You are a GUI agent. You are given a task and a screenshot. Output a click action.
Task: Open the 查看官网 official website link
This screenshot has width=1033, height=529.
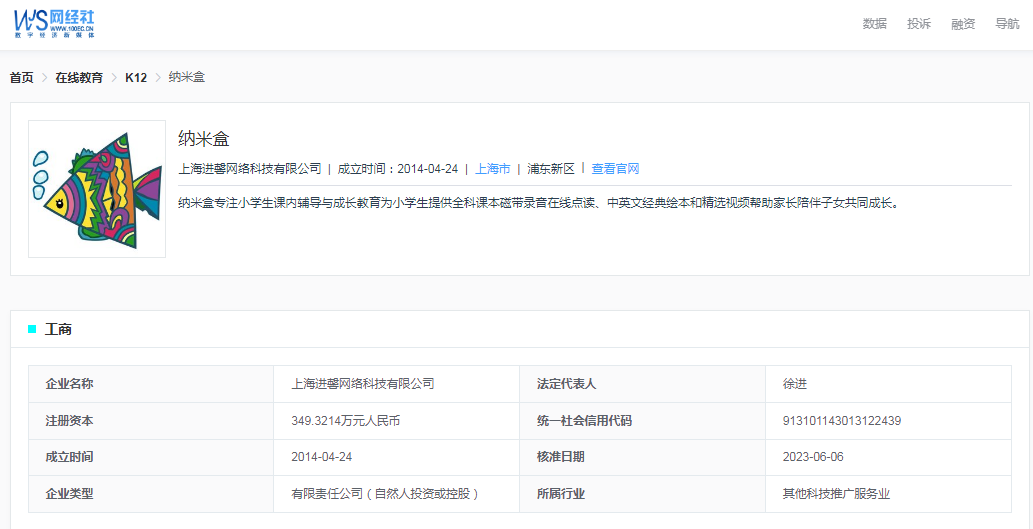pos(615,169)
